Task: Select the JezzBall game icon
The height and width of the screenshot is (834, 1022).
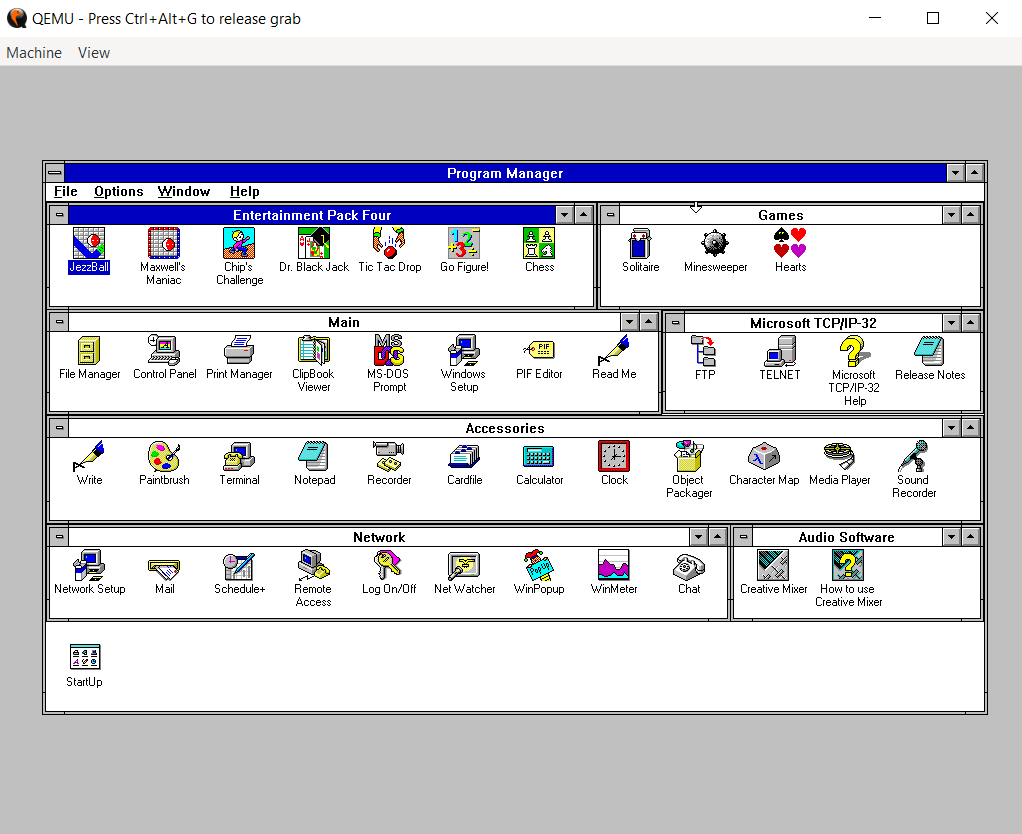Action: coord(89,243)
